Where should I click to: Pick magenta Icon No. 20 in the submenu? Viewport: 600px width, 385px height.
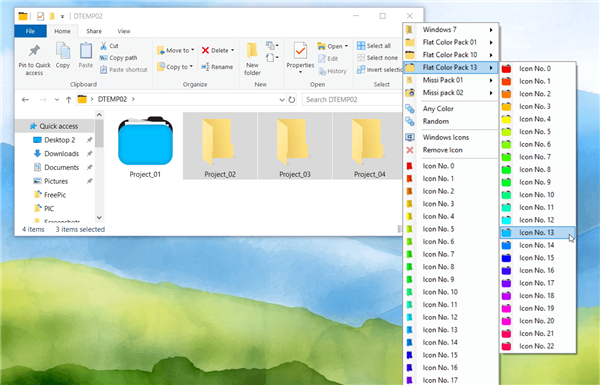[x=538, y=321]
